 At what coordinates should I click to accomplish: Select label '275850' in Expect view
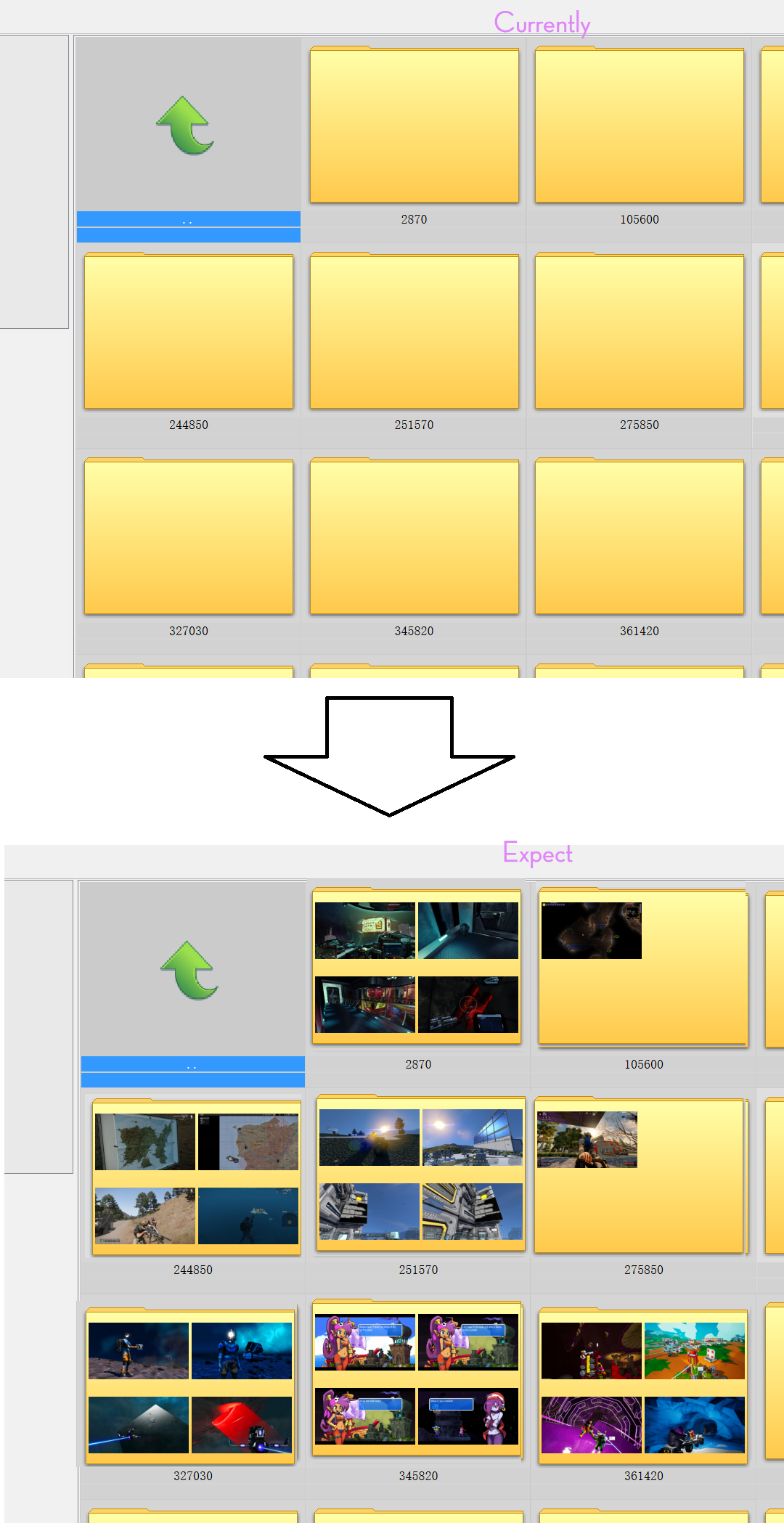644,1270
